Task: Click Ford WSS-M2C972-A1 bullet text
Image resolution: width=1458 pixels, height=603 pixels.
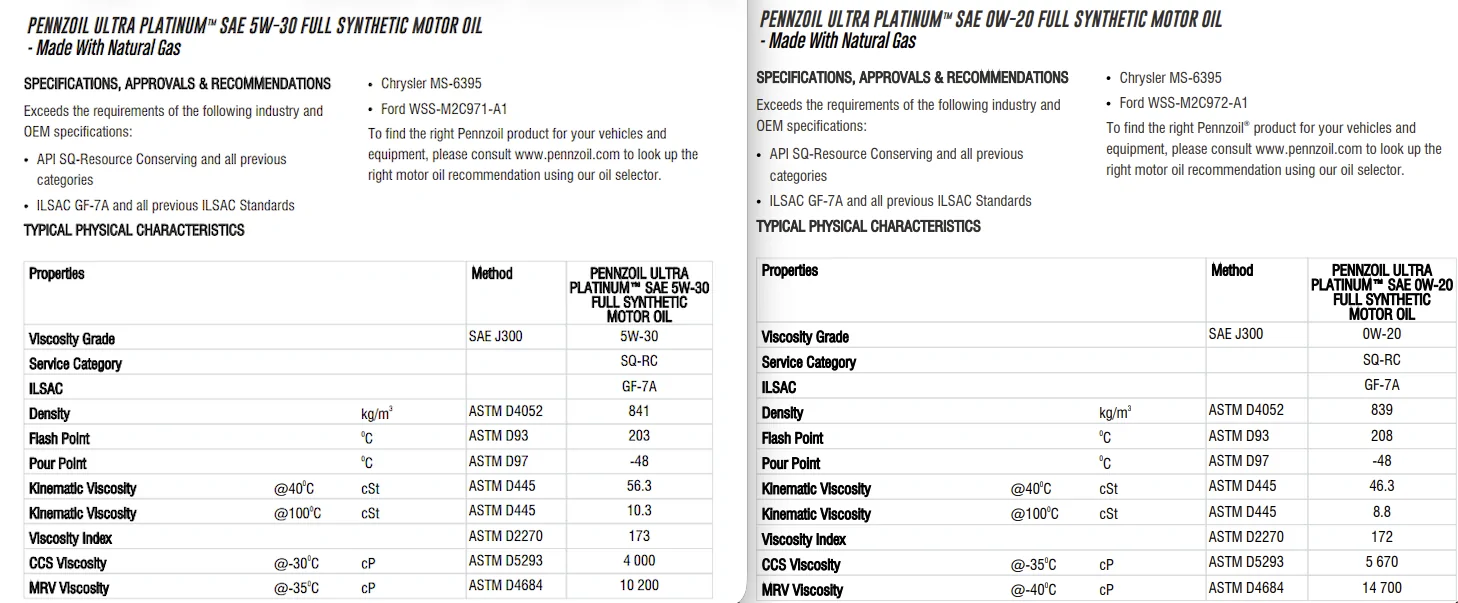Action: [1183, 103]
